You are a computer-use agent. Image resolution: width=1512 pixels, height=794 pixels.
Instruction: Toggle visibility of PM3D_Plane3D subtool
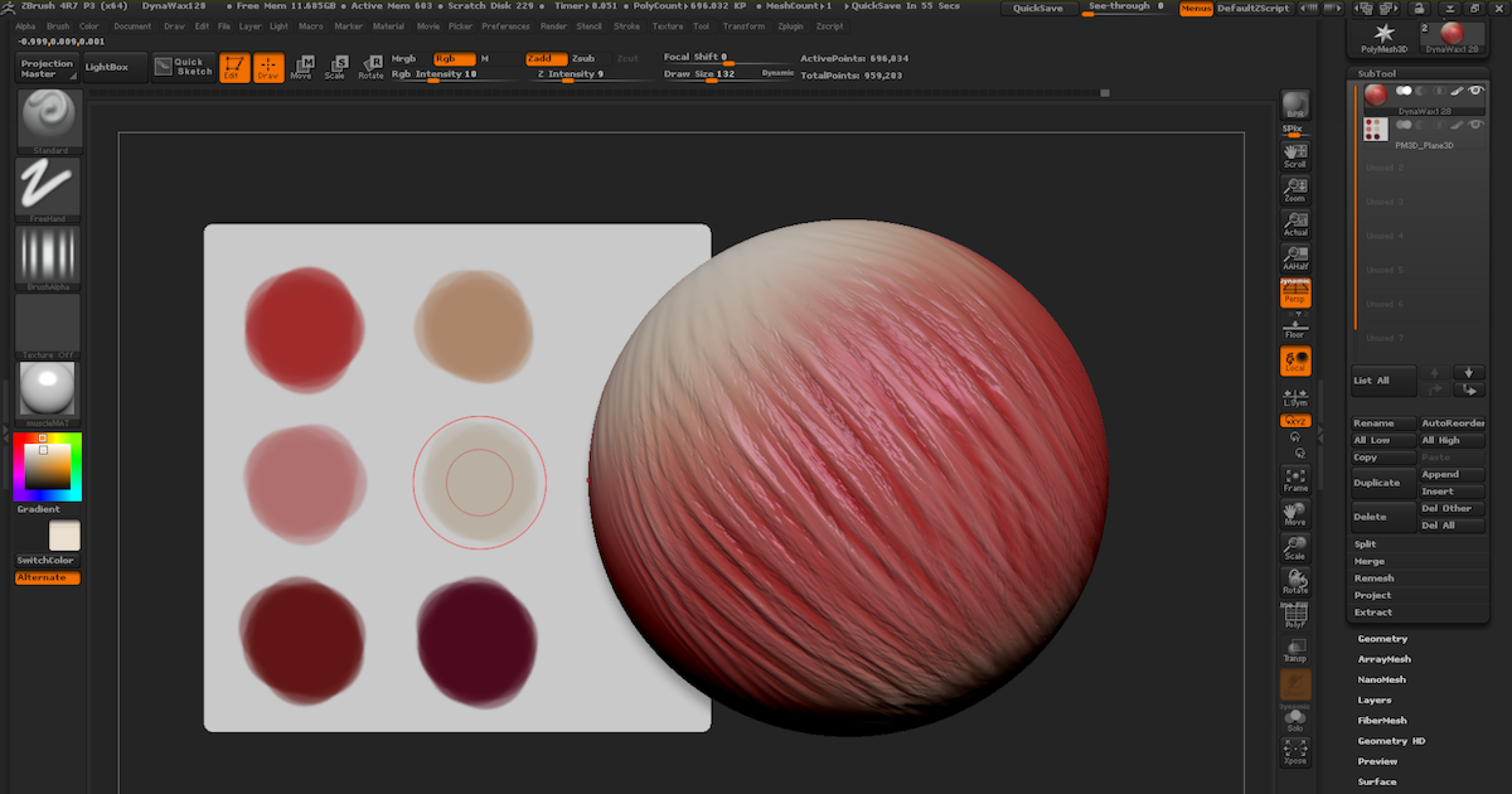1476,125
